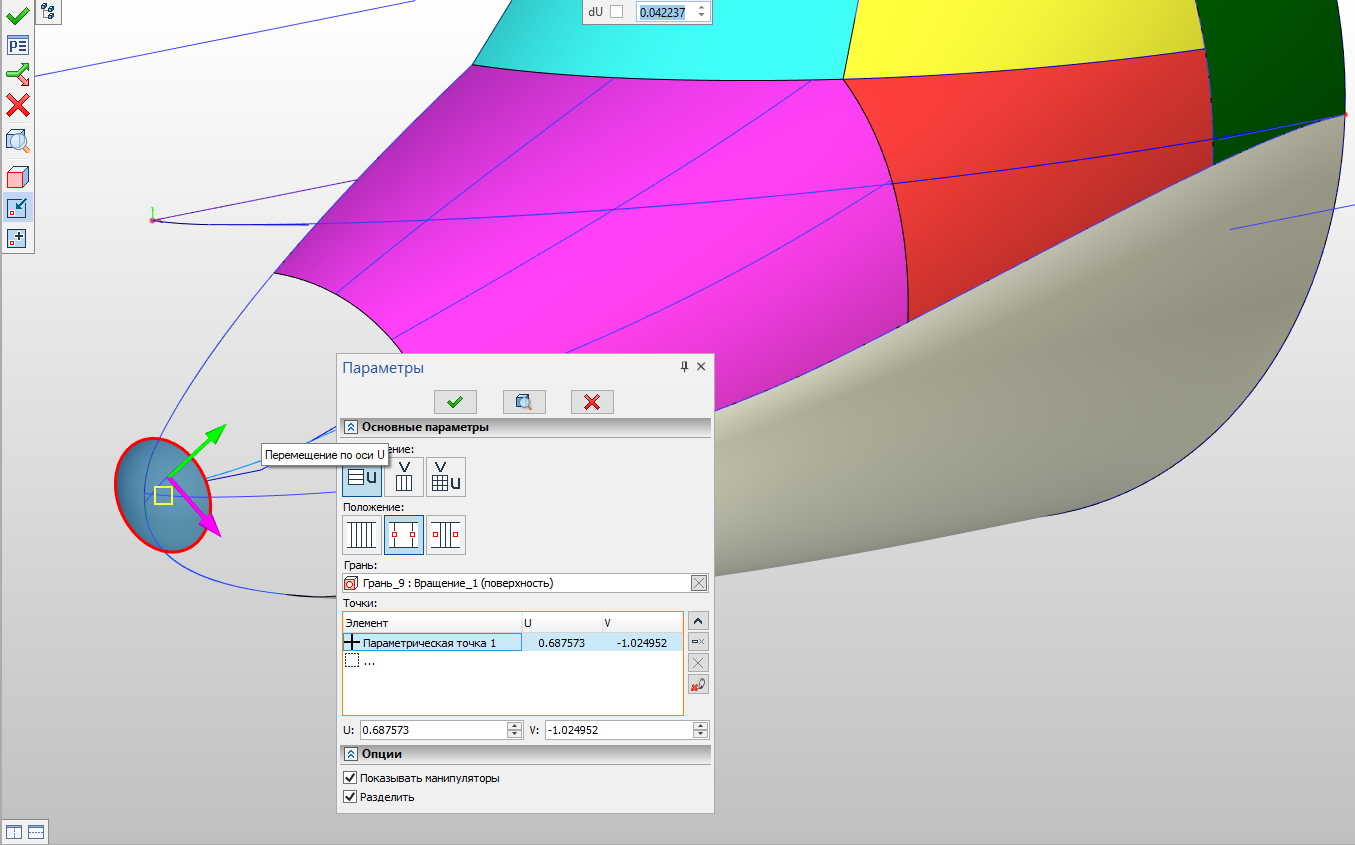Toggle Разделить checkbox
This screenshot has height=845, width=1355.
(x=350, y=797)
